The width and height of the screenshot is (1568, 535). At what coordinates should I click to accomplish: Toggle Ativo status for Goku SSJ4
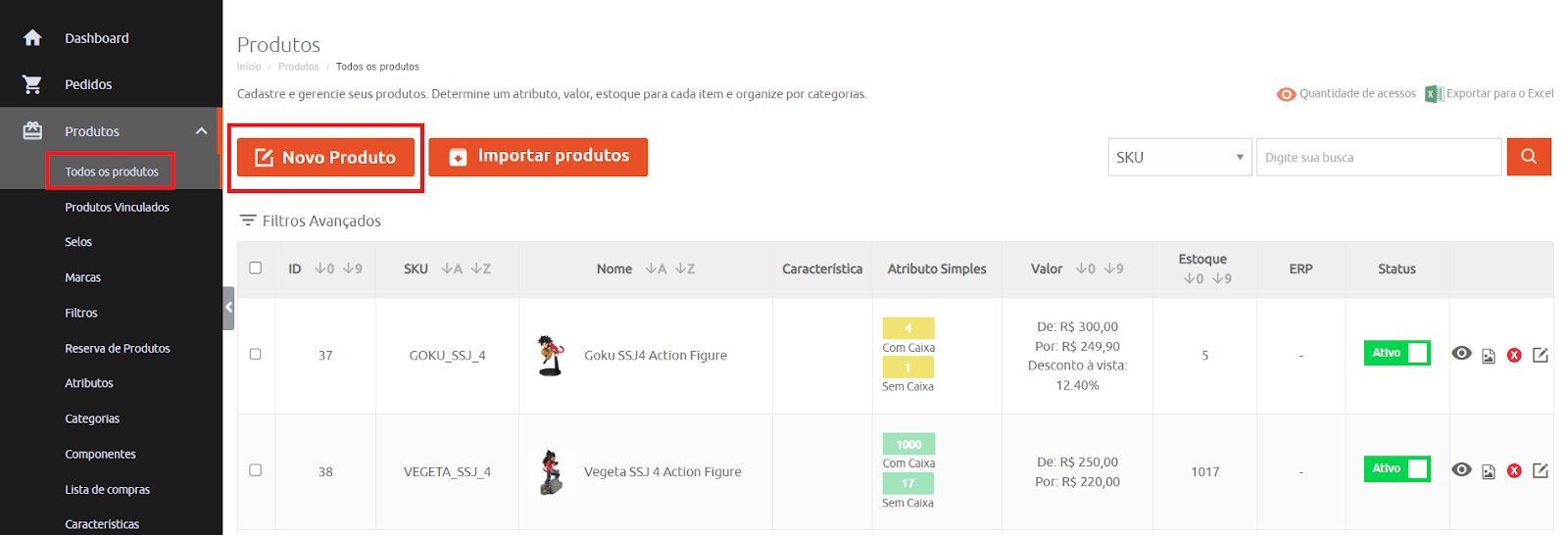tap(1396, 353)
